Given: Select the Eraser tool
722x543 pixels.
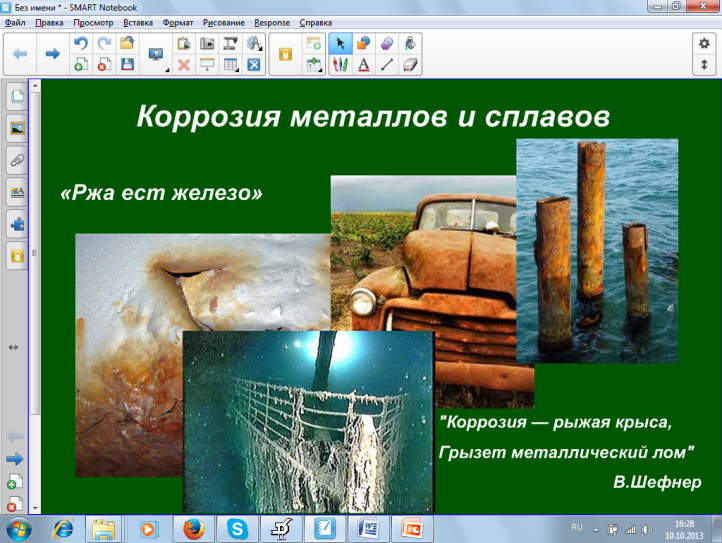Looking at the screenshot, I should click(410, 64).
